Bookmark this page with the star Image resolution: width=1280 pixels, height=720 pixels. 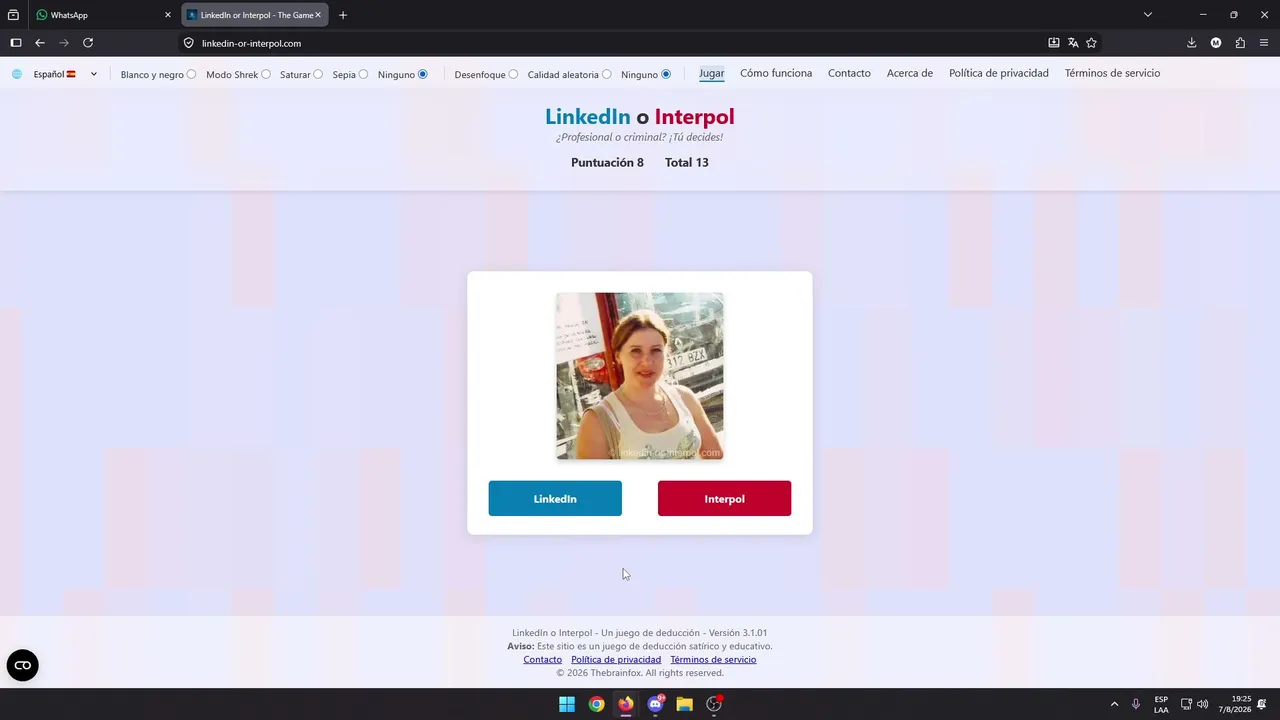tap(1091, 43)
